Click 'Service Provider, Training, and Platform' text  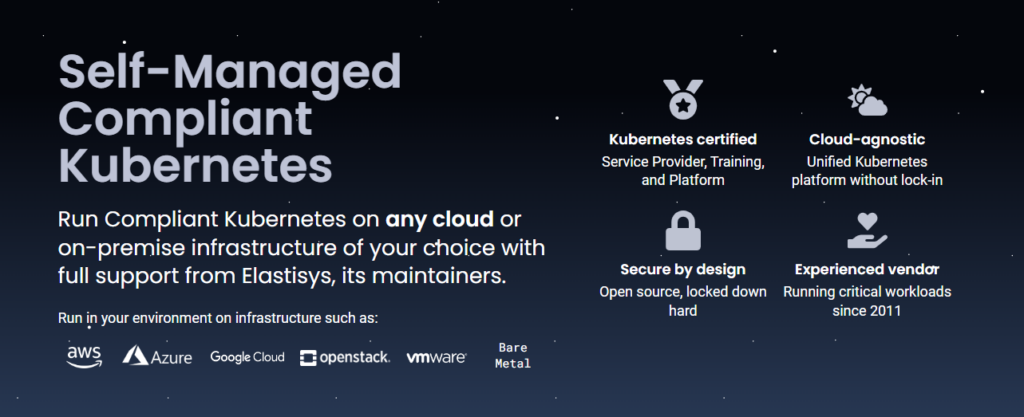683,171
